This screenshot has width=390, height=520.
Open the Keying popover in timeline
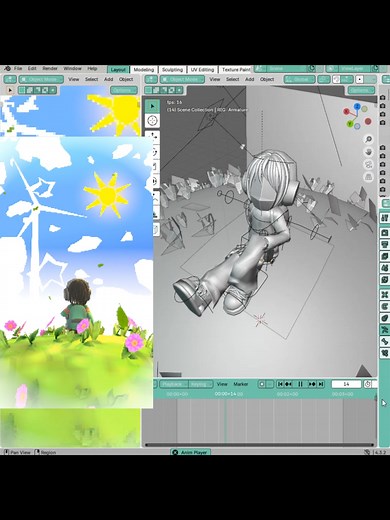(x=200, y=384)
